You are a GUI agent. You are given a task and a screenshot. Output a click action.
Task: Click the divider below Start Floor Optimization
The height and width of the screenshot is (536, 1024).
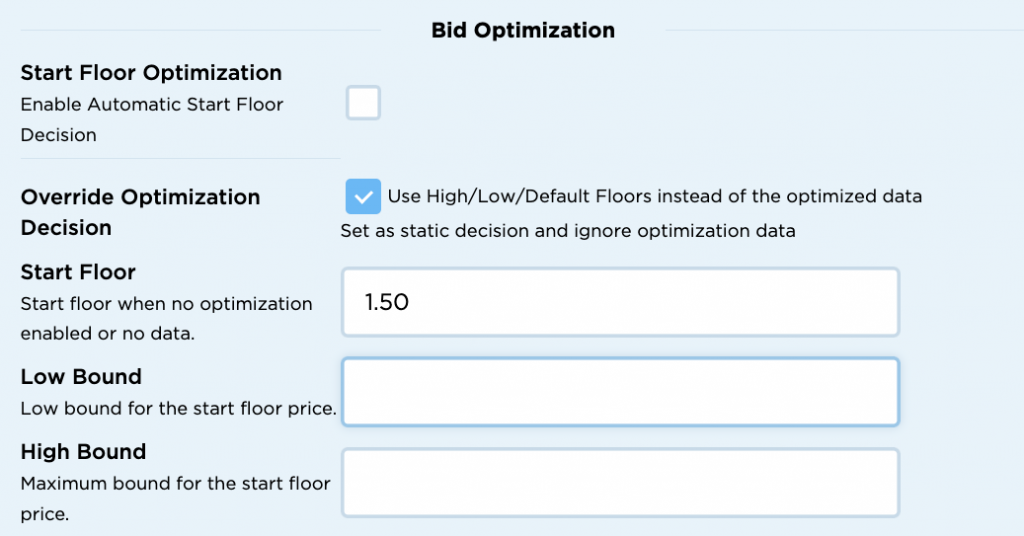pyautogui.click(x=180, y=158)
